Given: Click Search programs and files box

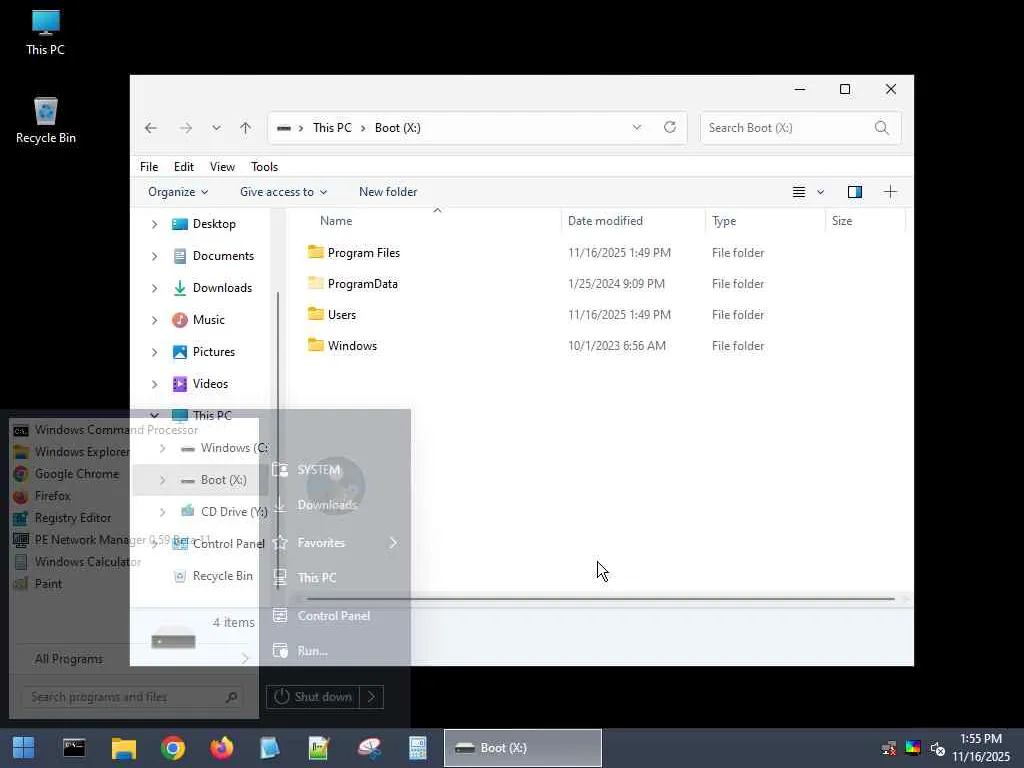Looking at the screenshot, I should [133, 697].
